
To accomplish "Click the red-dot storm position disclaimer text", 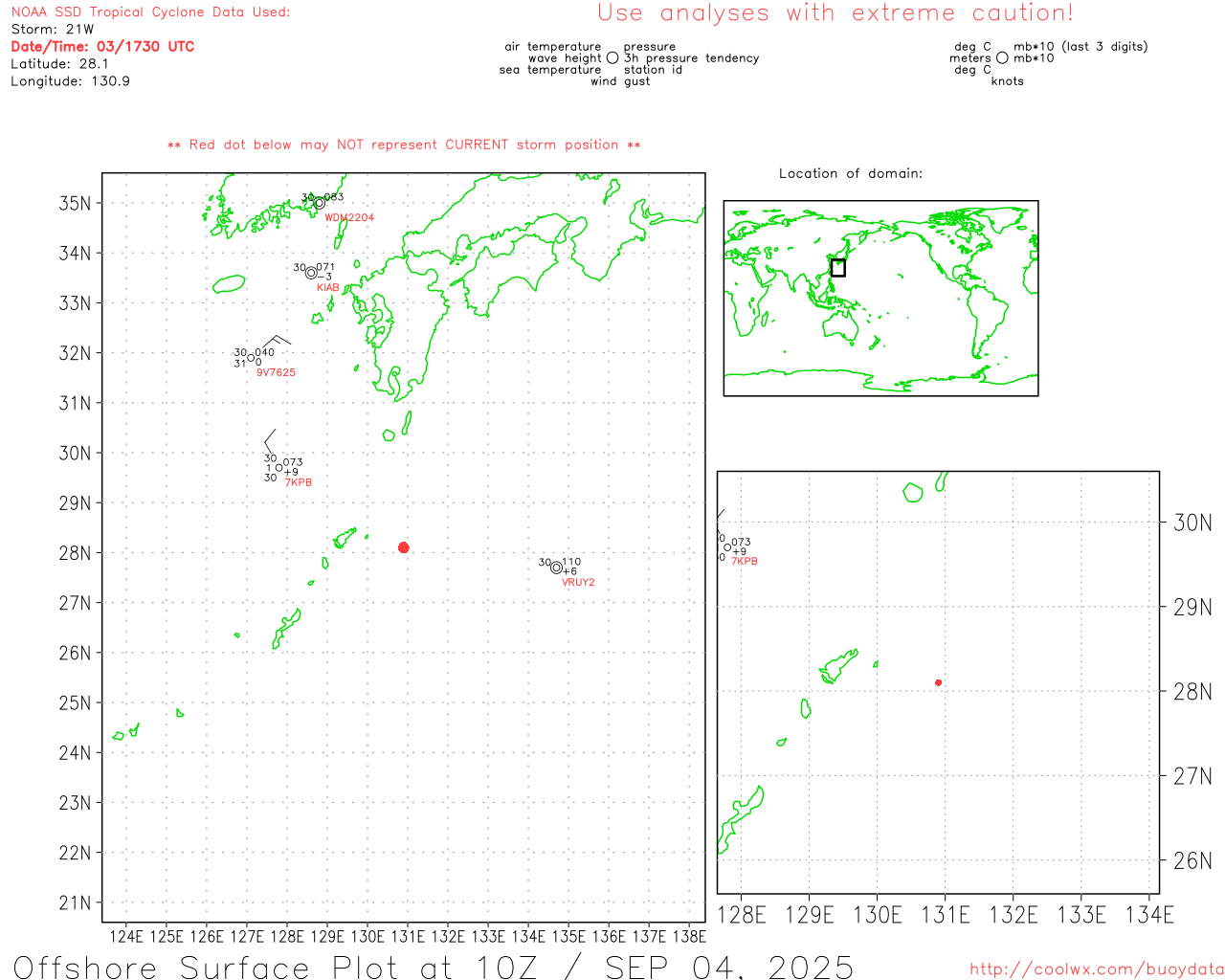I will click(x=404, y=145).
